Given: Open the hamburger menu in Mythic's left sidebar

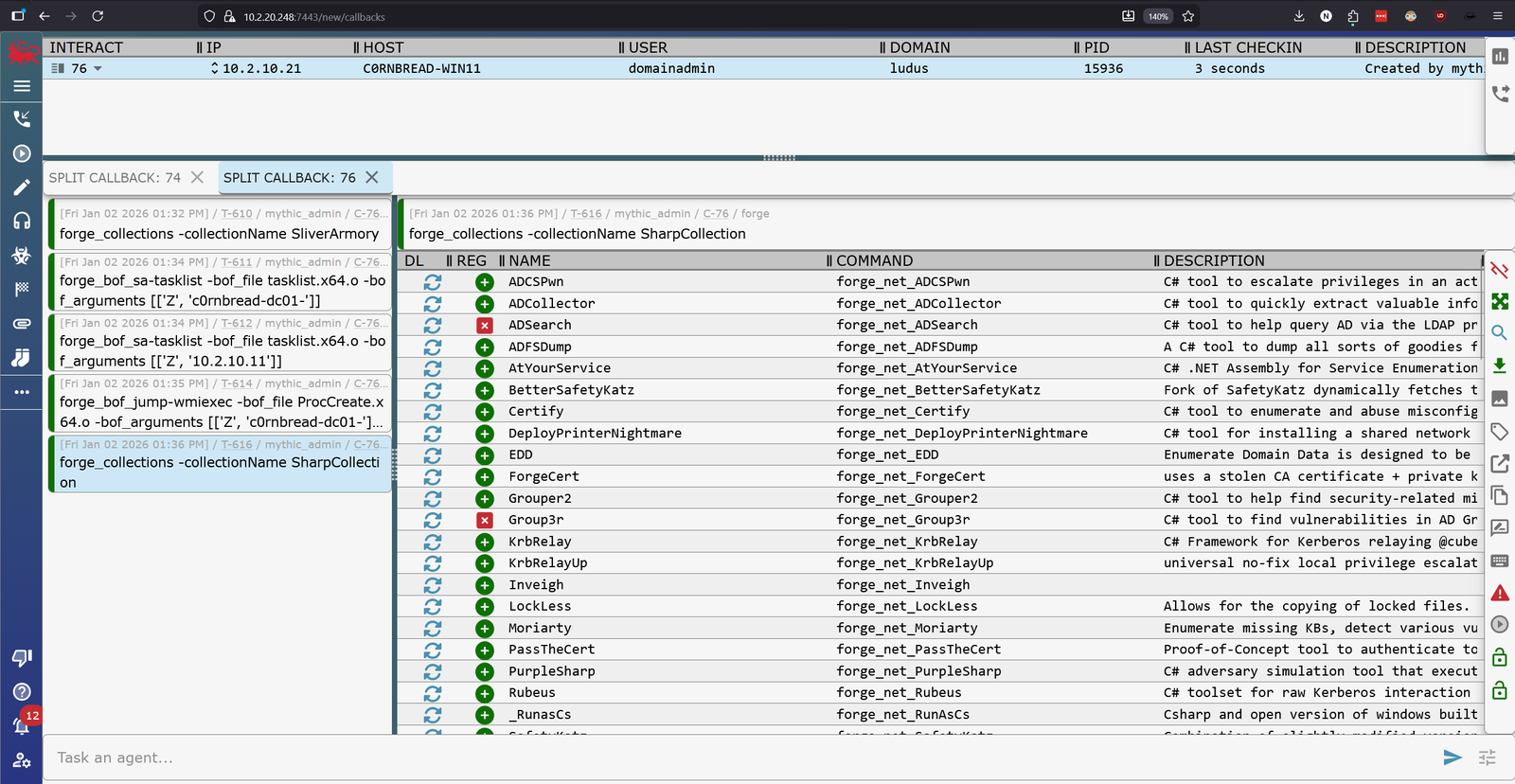Looking at the screenshot, I should (x=22, y=86).
